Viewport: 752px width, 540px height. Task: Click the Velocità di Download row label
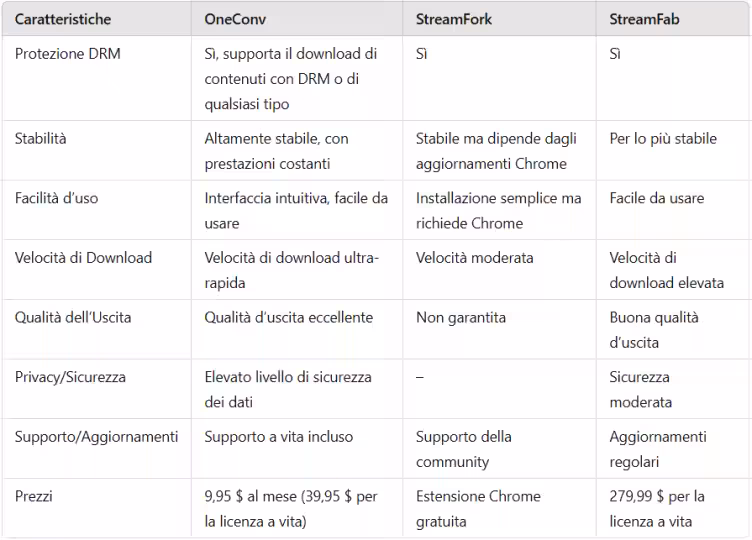point(83,258)
